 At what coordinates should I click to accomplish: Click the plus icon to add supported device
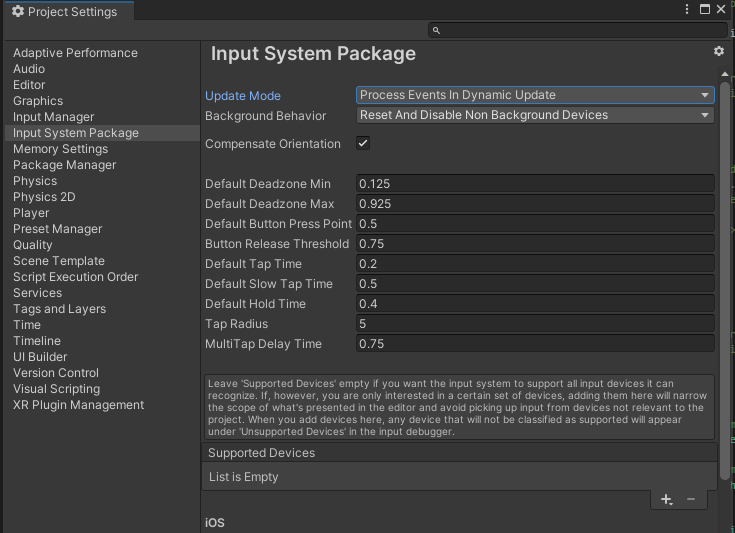(x=667, y=499)
